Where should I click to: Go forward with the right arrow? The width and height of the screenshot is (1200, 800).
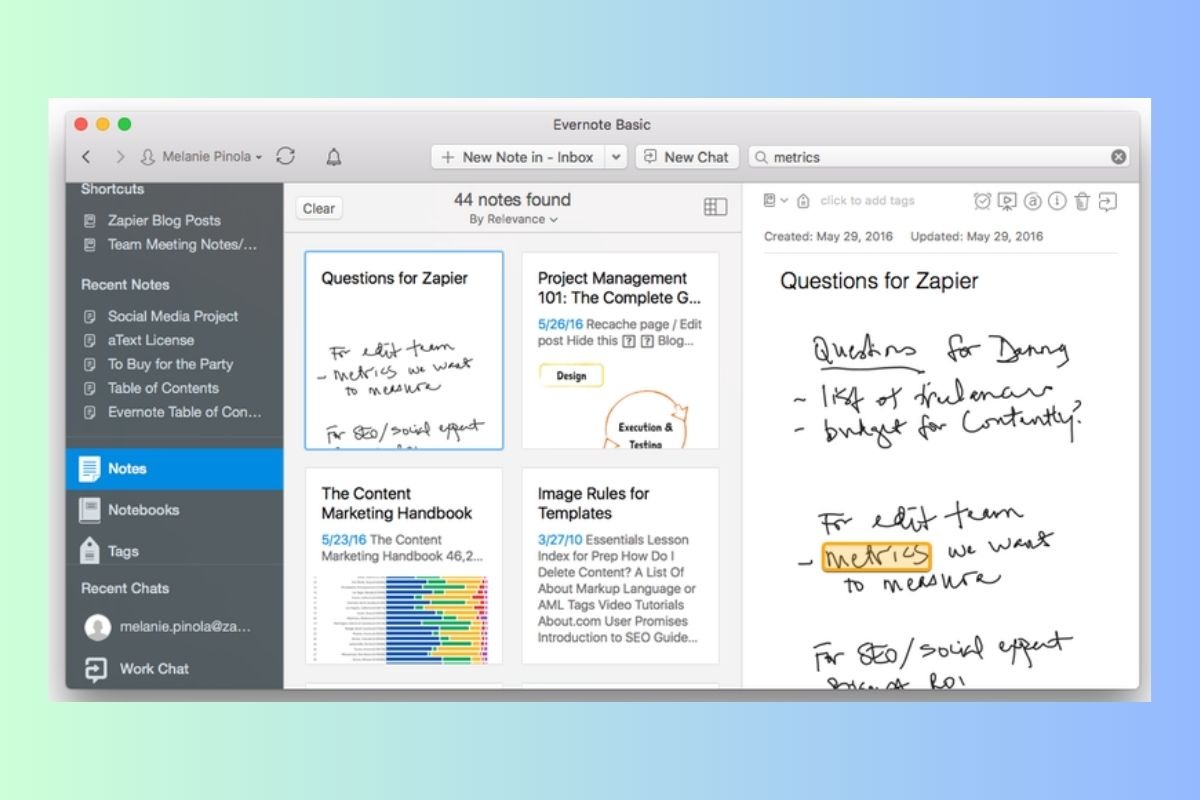[x=120, y=157]
